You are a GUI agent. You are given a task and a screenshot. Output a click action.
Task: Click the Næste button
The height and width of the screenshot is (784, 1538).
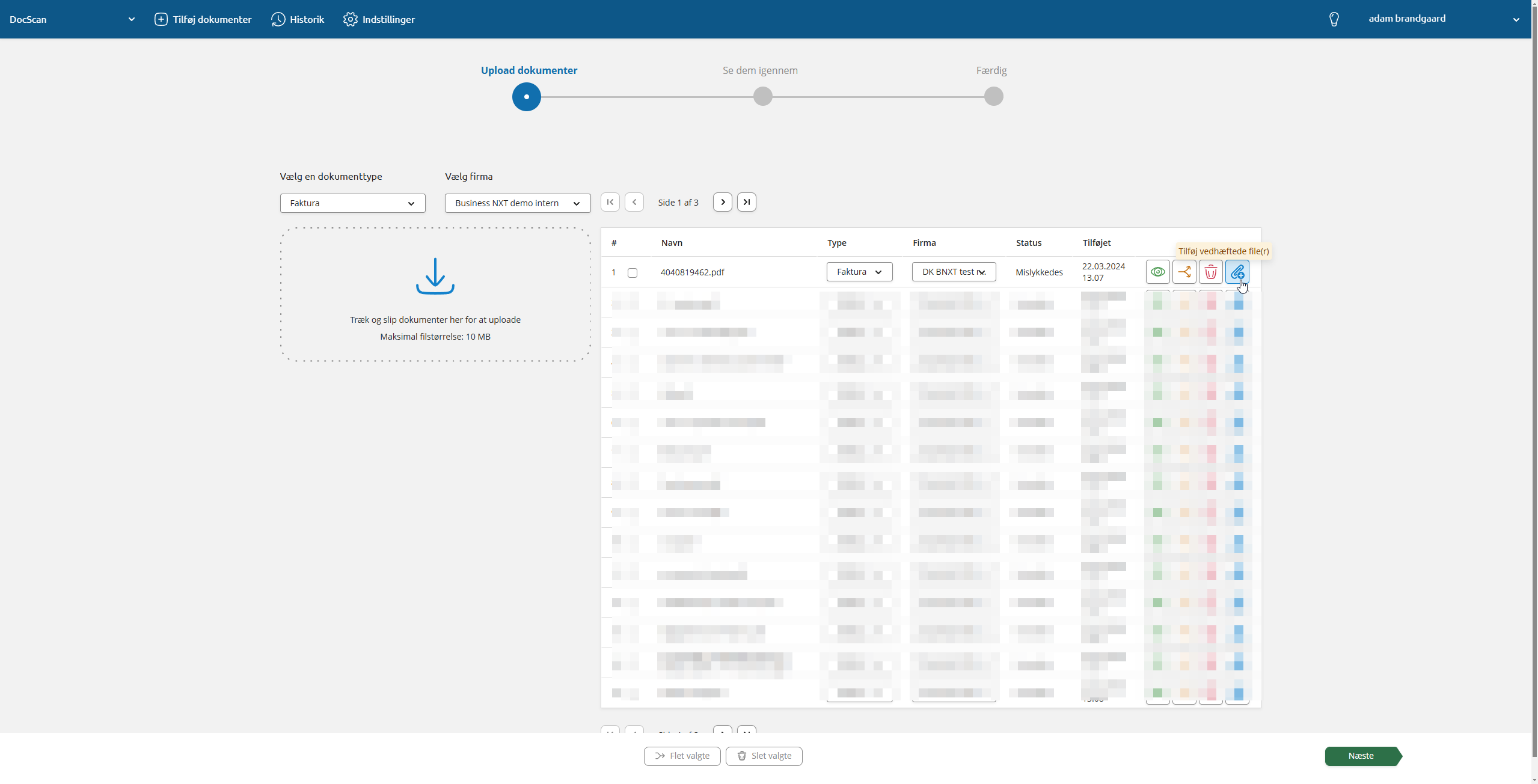1362,756
